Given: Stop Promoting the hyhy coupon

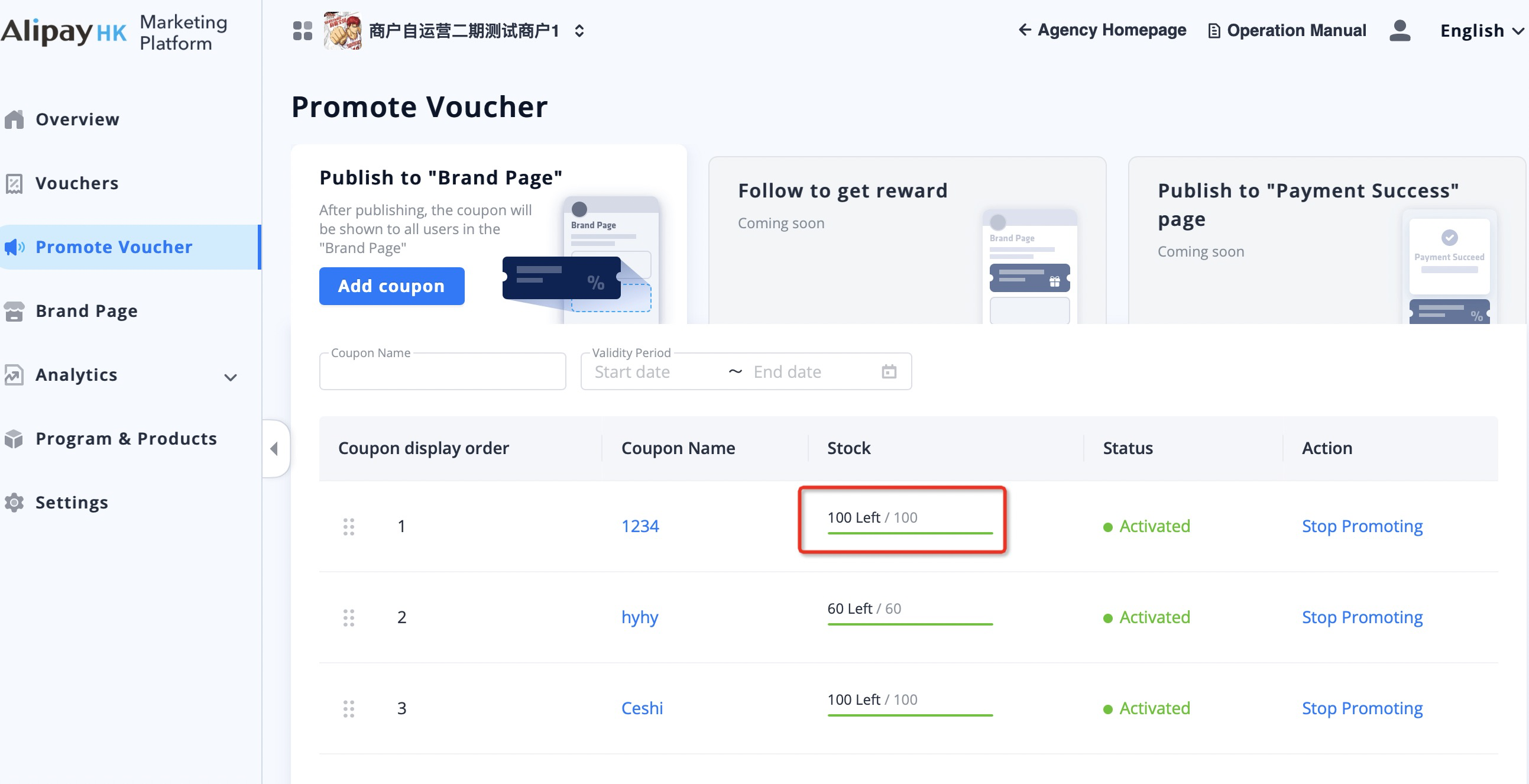Looking at the screenshot, I should pos(1362,617).
